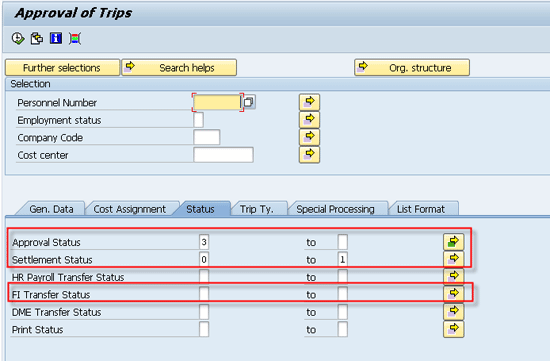This screenshot has height=361, width=550.
Task: Switch to the List Format tab
Action: [x=421, y=209]
